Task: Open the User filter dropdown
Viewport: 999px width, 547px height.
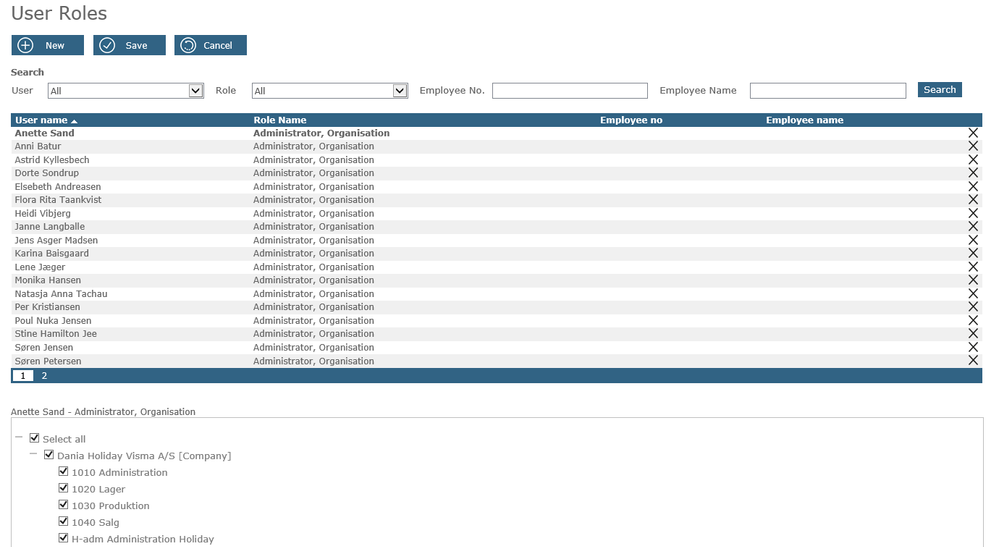Action: click(x=196, y=90)
